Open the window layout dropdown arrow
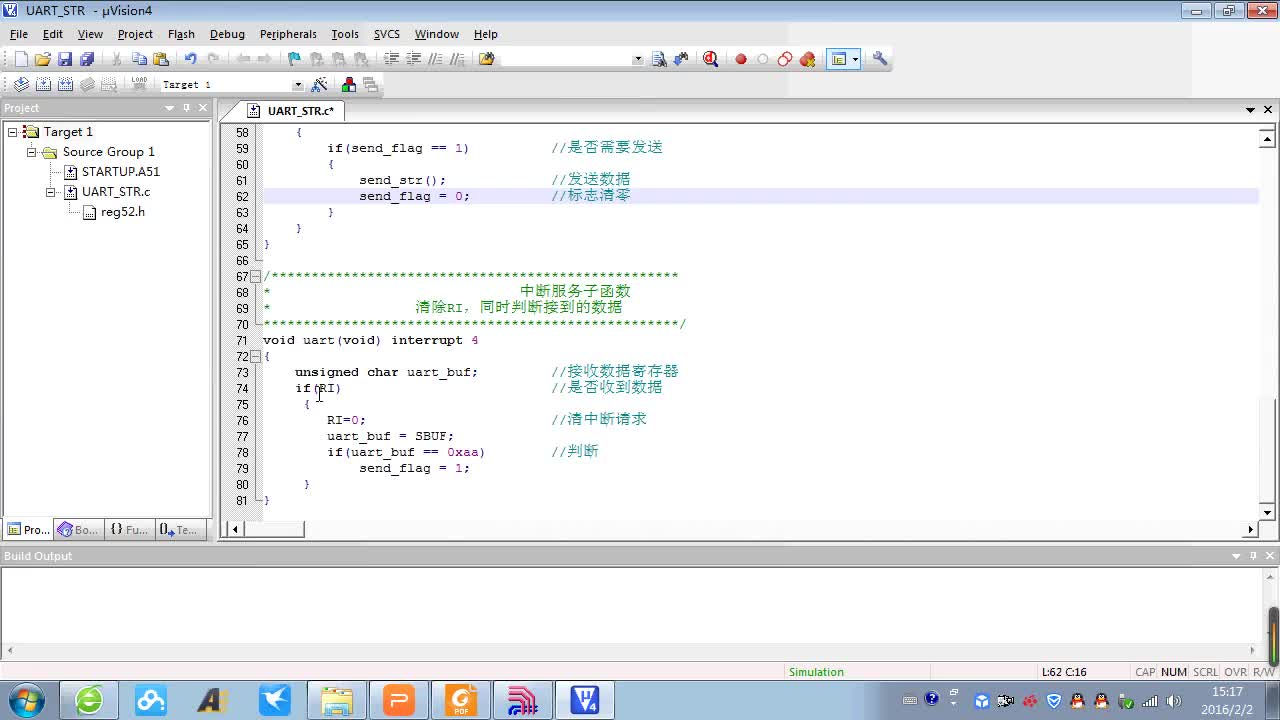1280x720 pixels. 855,59
